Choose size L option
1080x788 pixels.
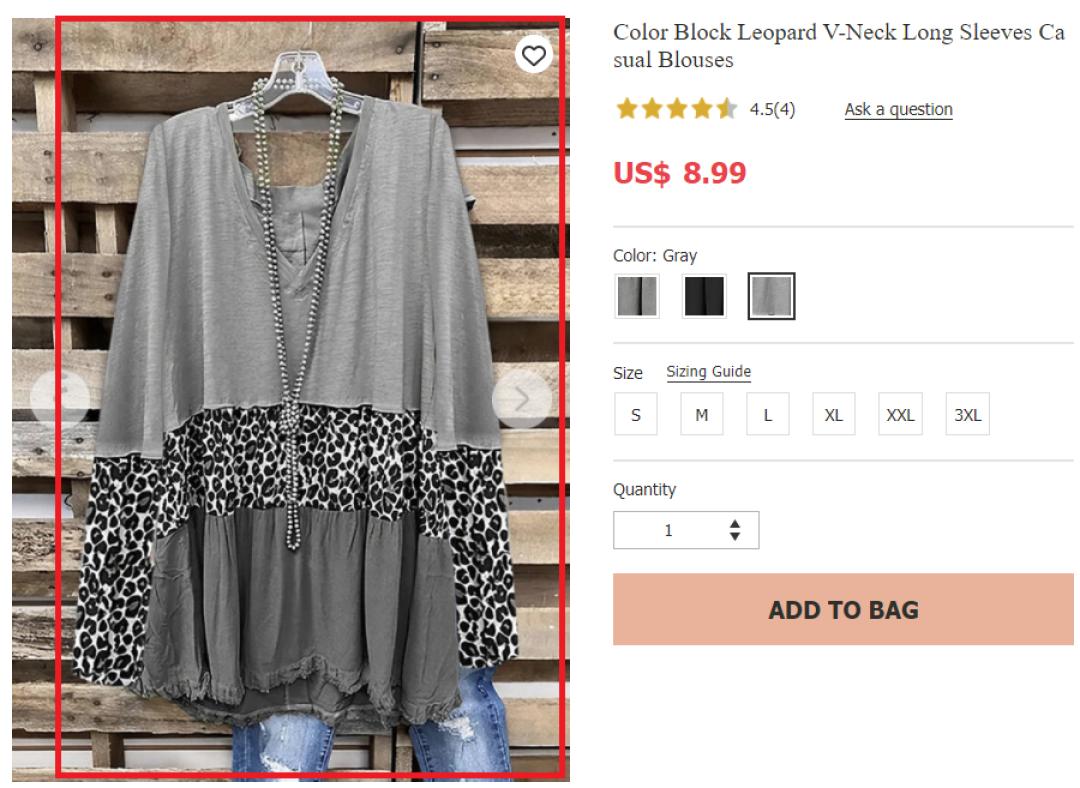768,415
